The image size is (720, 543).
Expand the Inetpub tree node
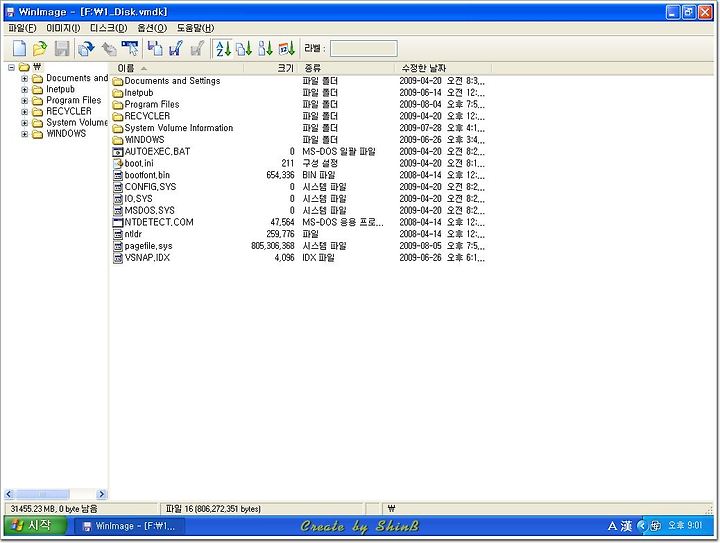(24, 90)
